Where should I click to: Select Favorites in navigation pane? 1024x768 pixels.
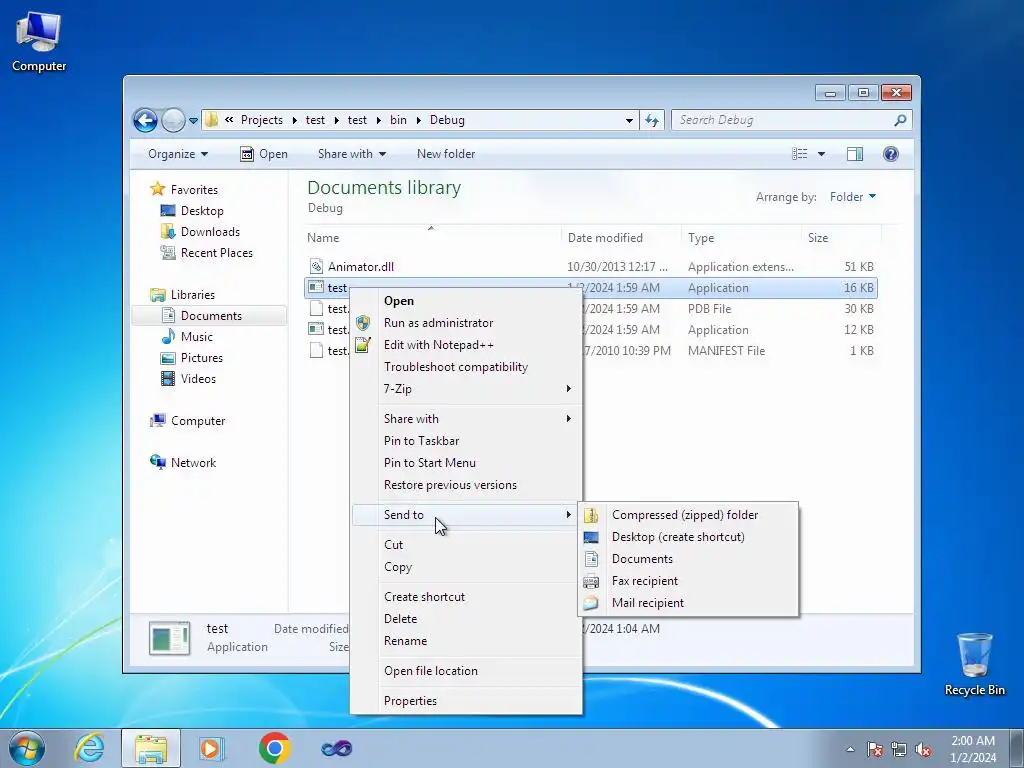coord(194,189)
